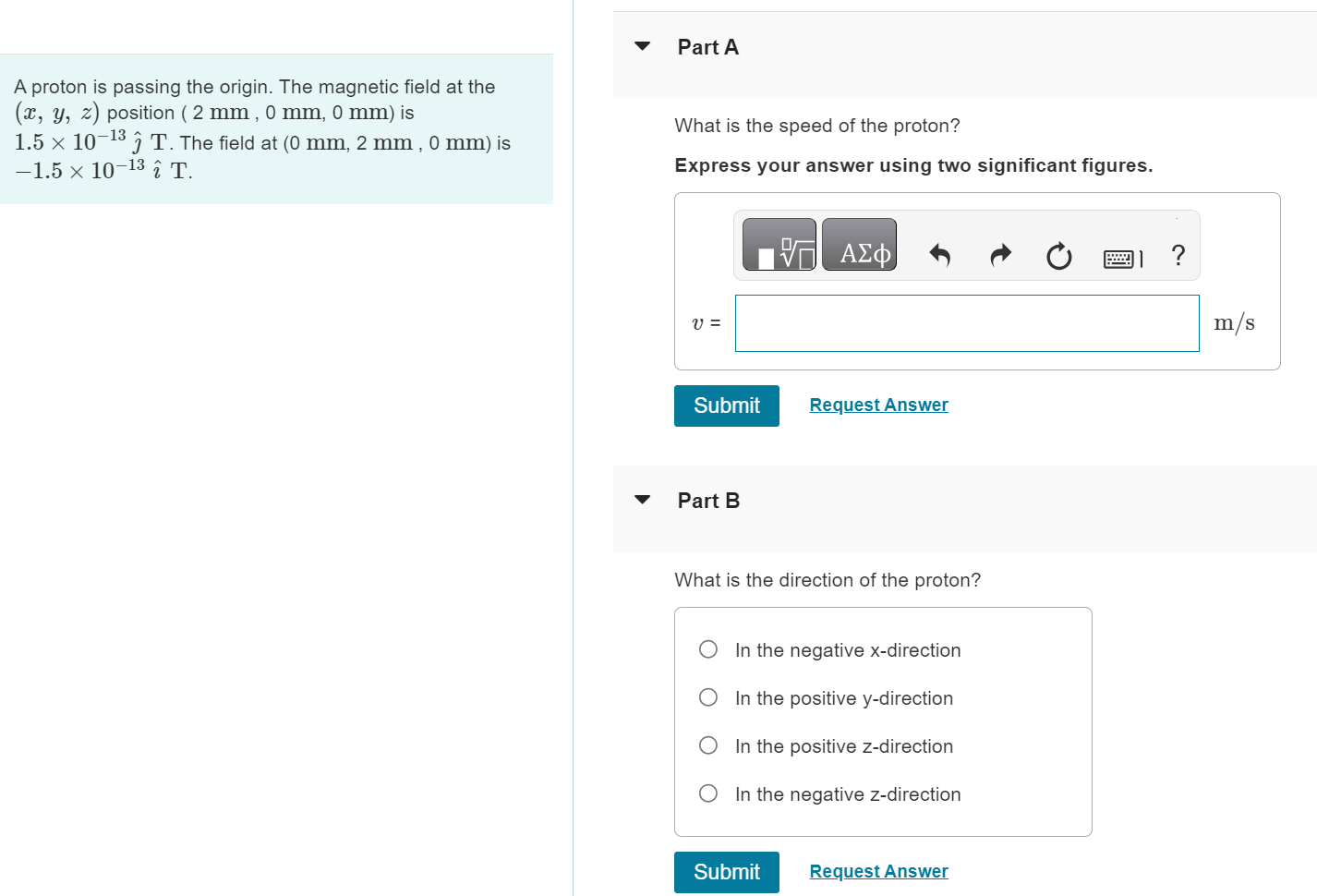Submit the Part B direction answer
Image resolution: width=1317 pixels, height=896 pixels.
pos(726,872)
